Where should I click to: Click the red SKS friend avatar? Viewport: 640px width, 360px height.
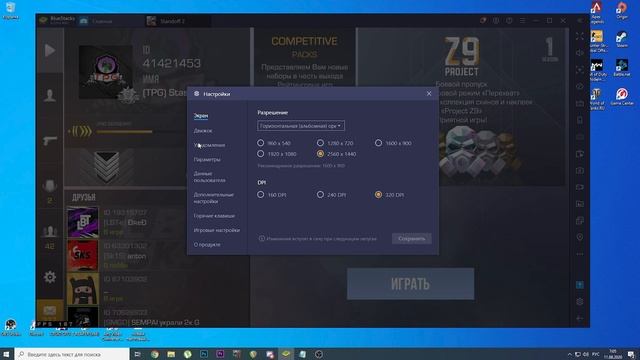pos(82,256)
